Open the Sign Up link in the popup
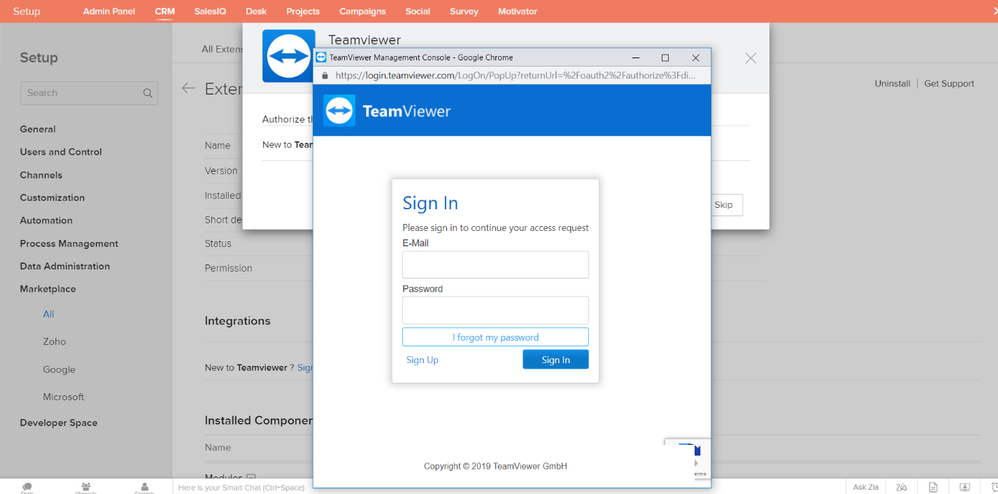 [x=423, y=360]
